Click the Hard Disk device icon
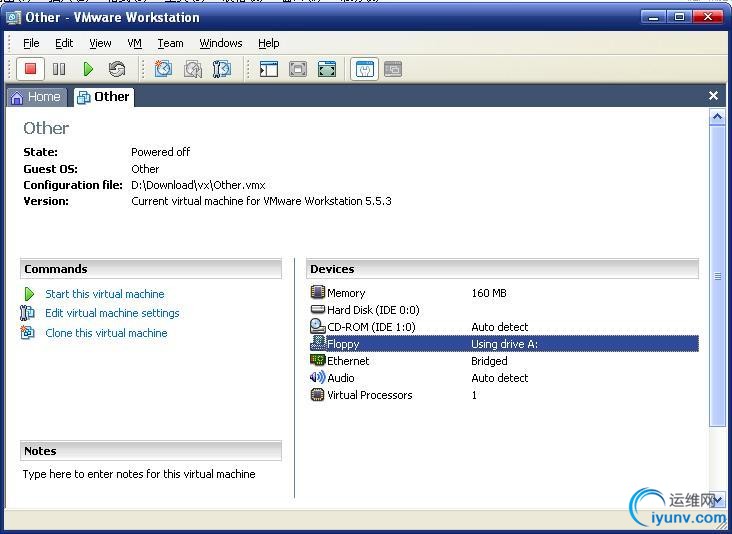The width and height of the screenshot is (732, 534). 317,309
